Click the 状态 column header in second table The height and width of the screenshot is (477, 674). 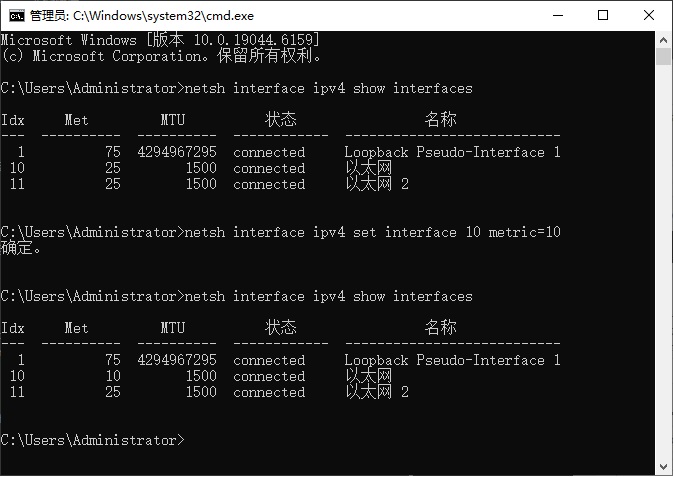[281, 328]
